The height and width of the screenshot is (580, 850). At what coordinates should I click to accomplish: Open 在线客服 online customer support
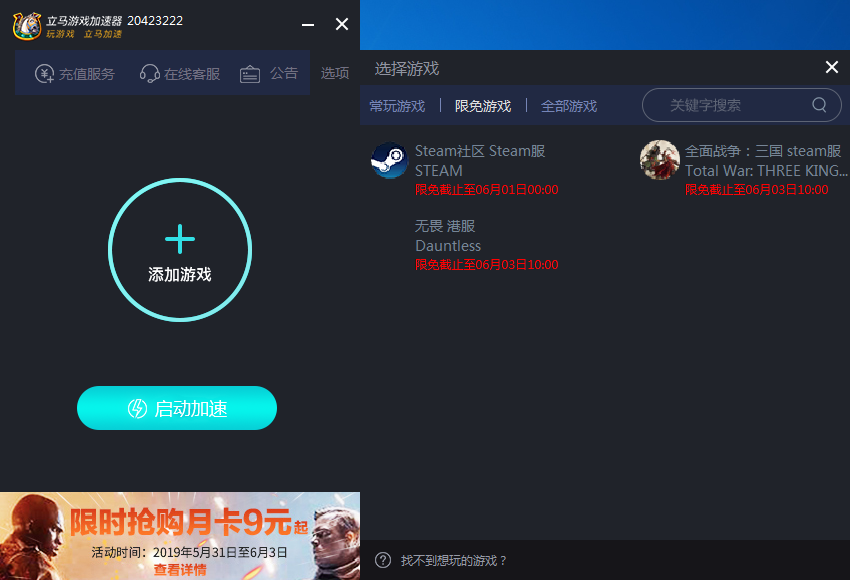click(178, 73)
